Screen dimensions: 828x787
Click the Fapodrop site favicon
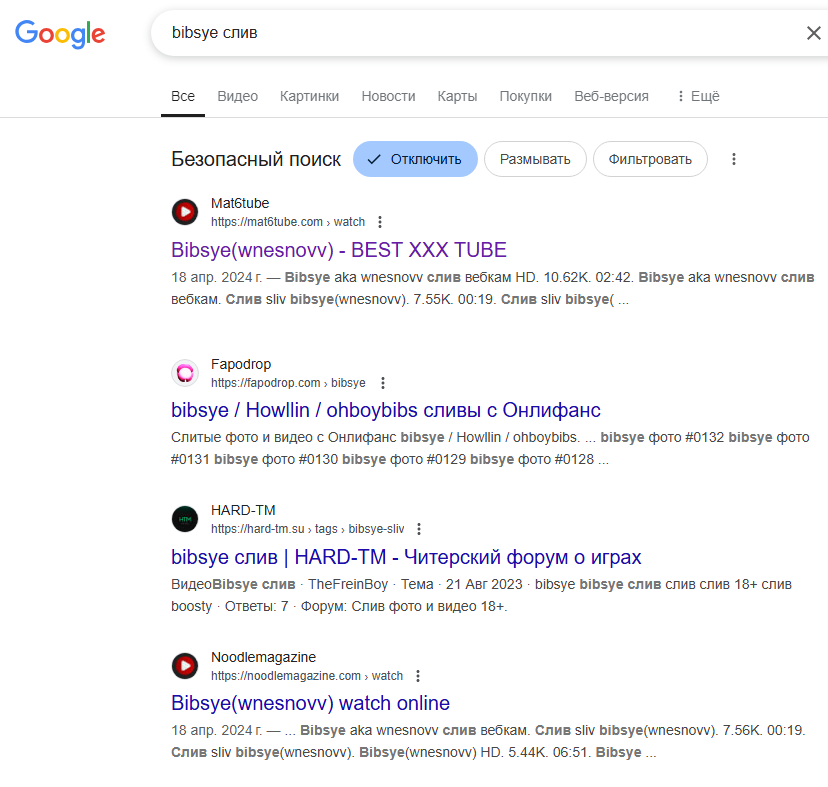tap(185, 373)
